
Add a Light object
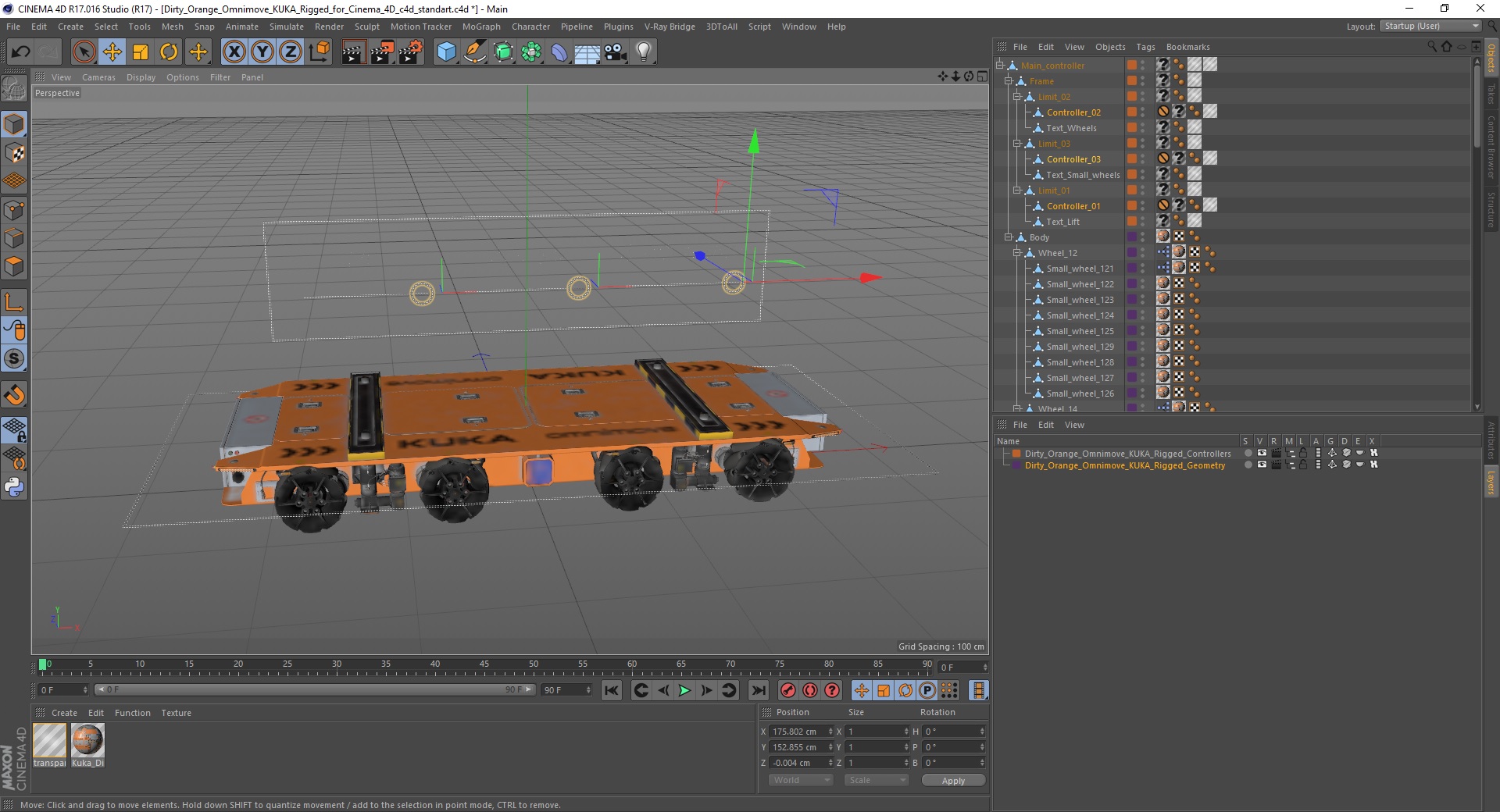point(644,52)
